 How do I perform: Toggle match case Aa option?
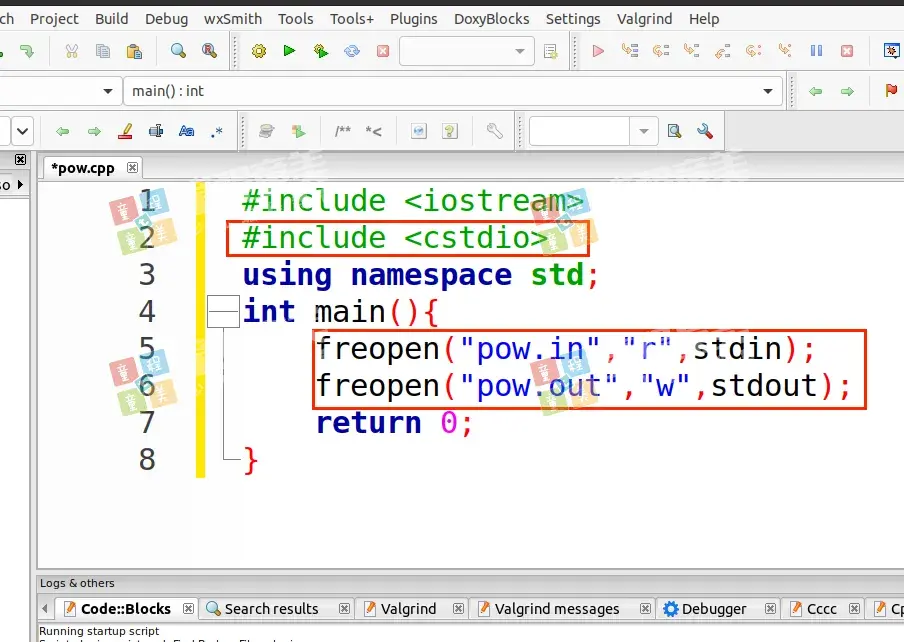point(186,131)
